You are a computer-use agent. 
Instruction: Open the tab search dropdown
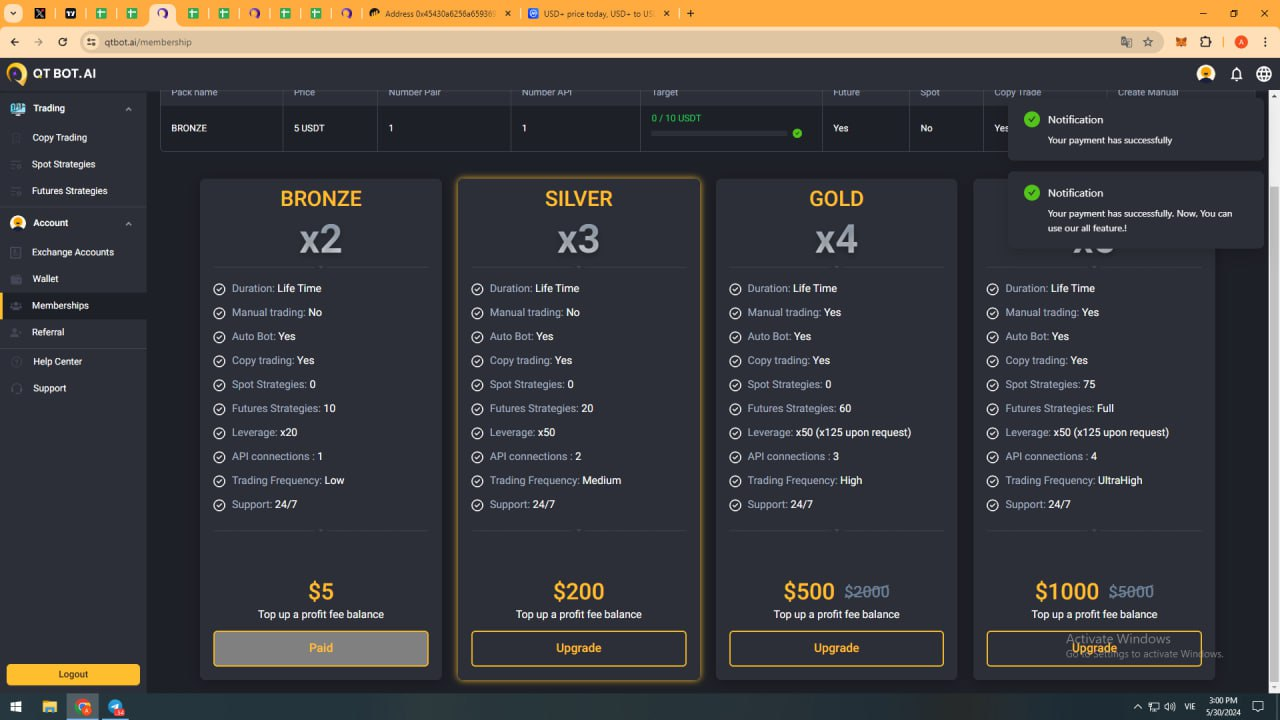(13, 13)
